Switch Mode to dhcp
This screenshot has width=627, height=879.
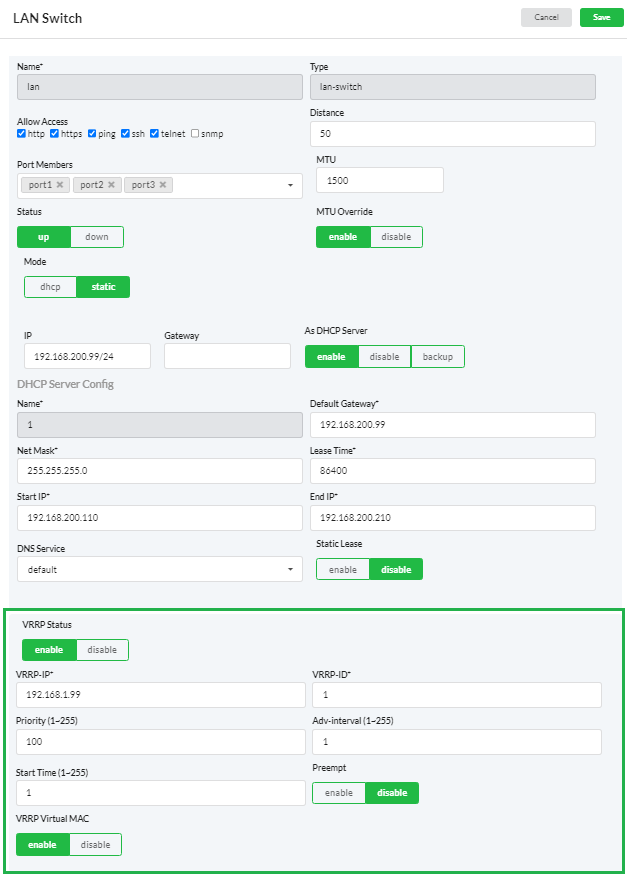[50, 286]
